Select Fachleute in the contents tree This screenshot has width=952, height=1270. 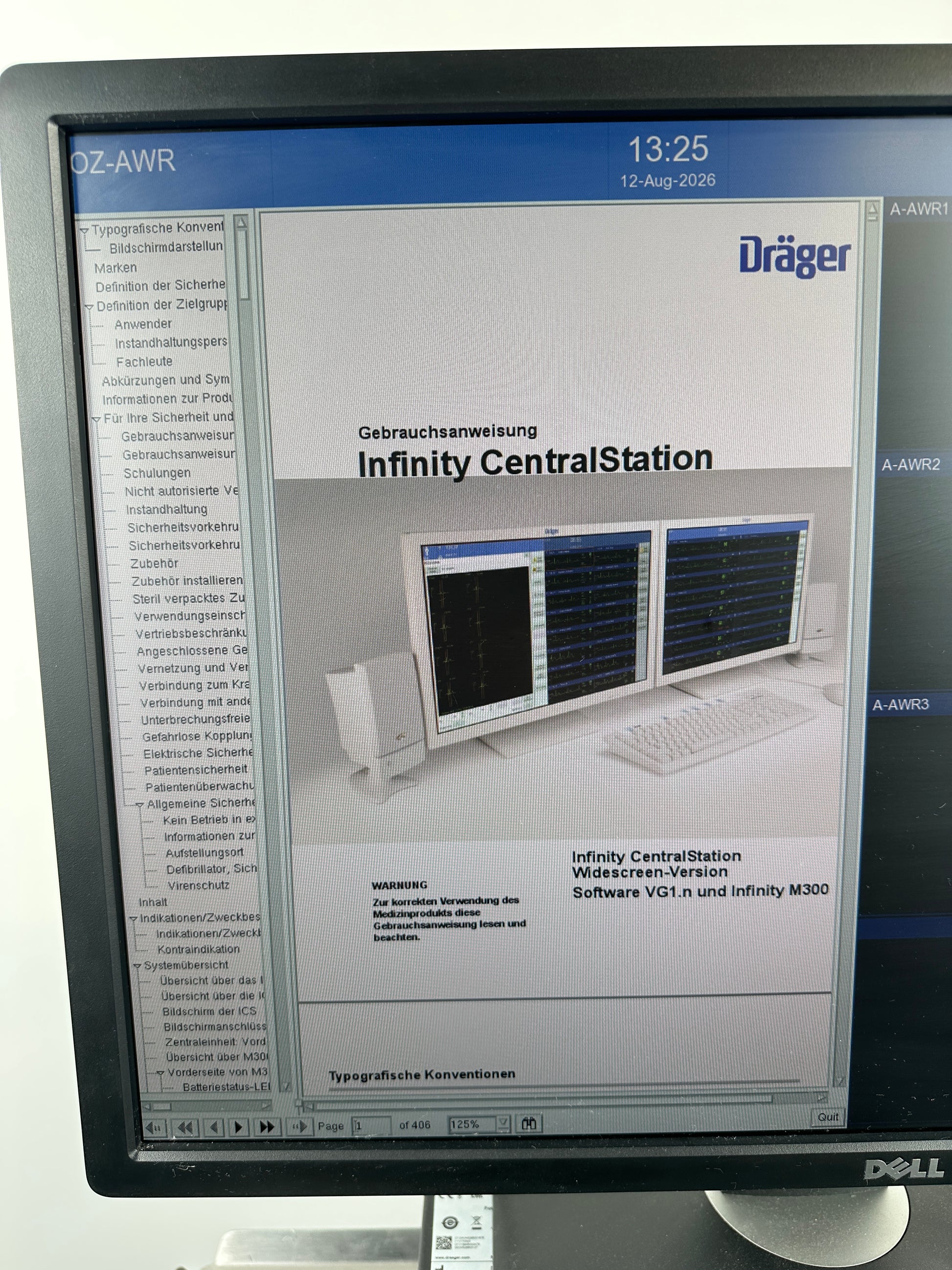click(x=144, y=362)
